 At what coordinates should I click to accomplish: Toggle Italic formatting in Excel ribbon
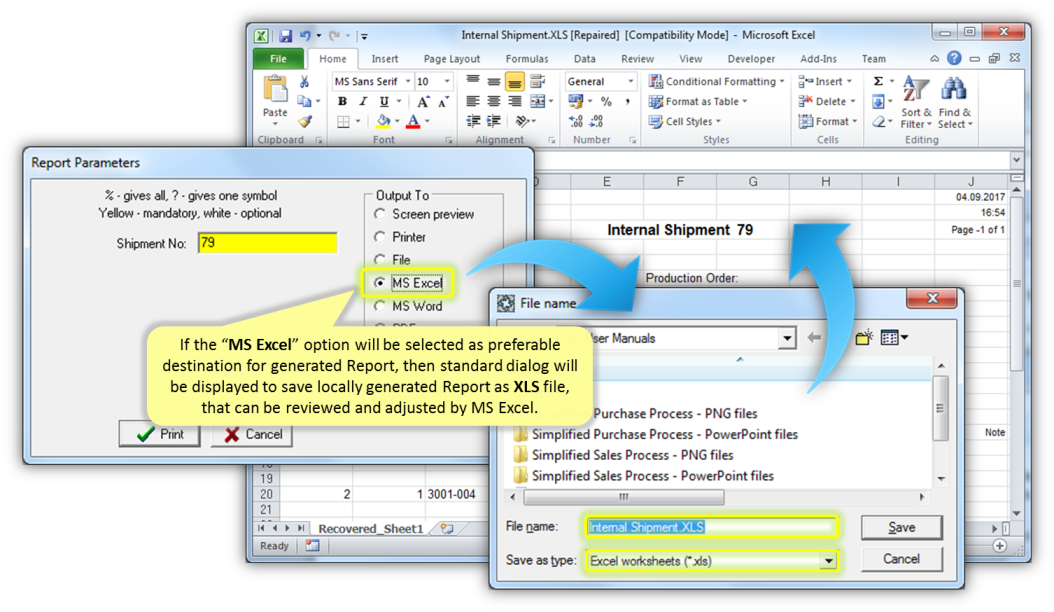(x=363, y=102)
